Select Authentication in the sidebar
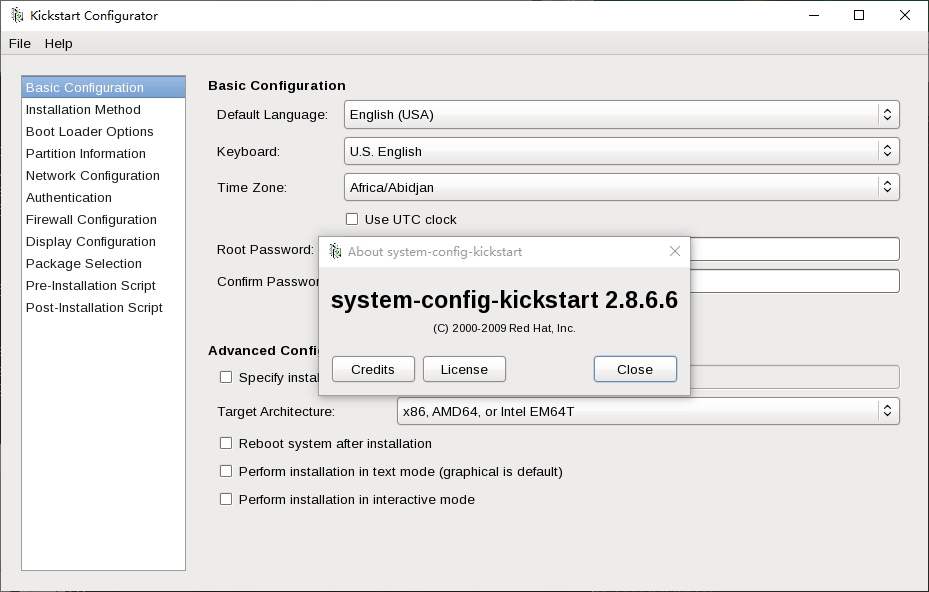Viewport: 929px width, 592px height. tap(104, 197)
